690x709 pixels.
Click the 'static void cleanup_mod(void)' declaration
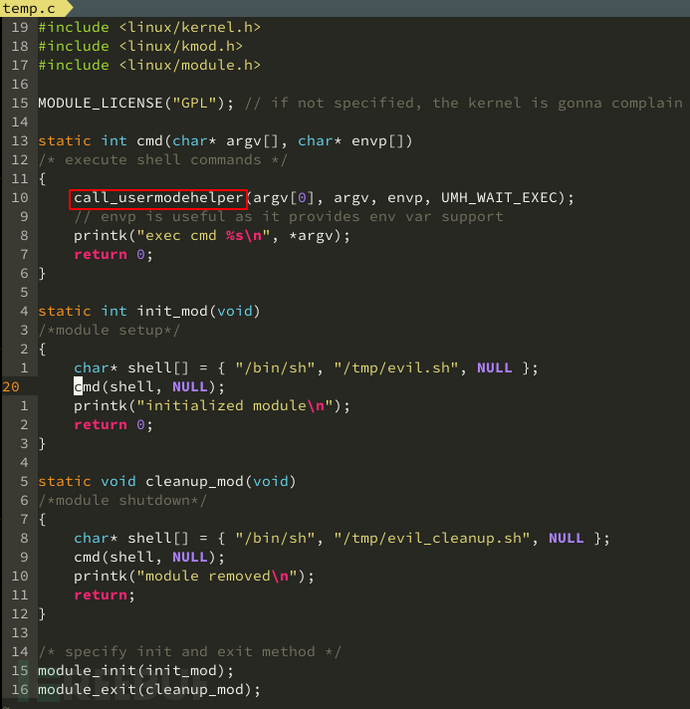(167, 482)
